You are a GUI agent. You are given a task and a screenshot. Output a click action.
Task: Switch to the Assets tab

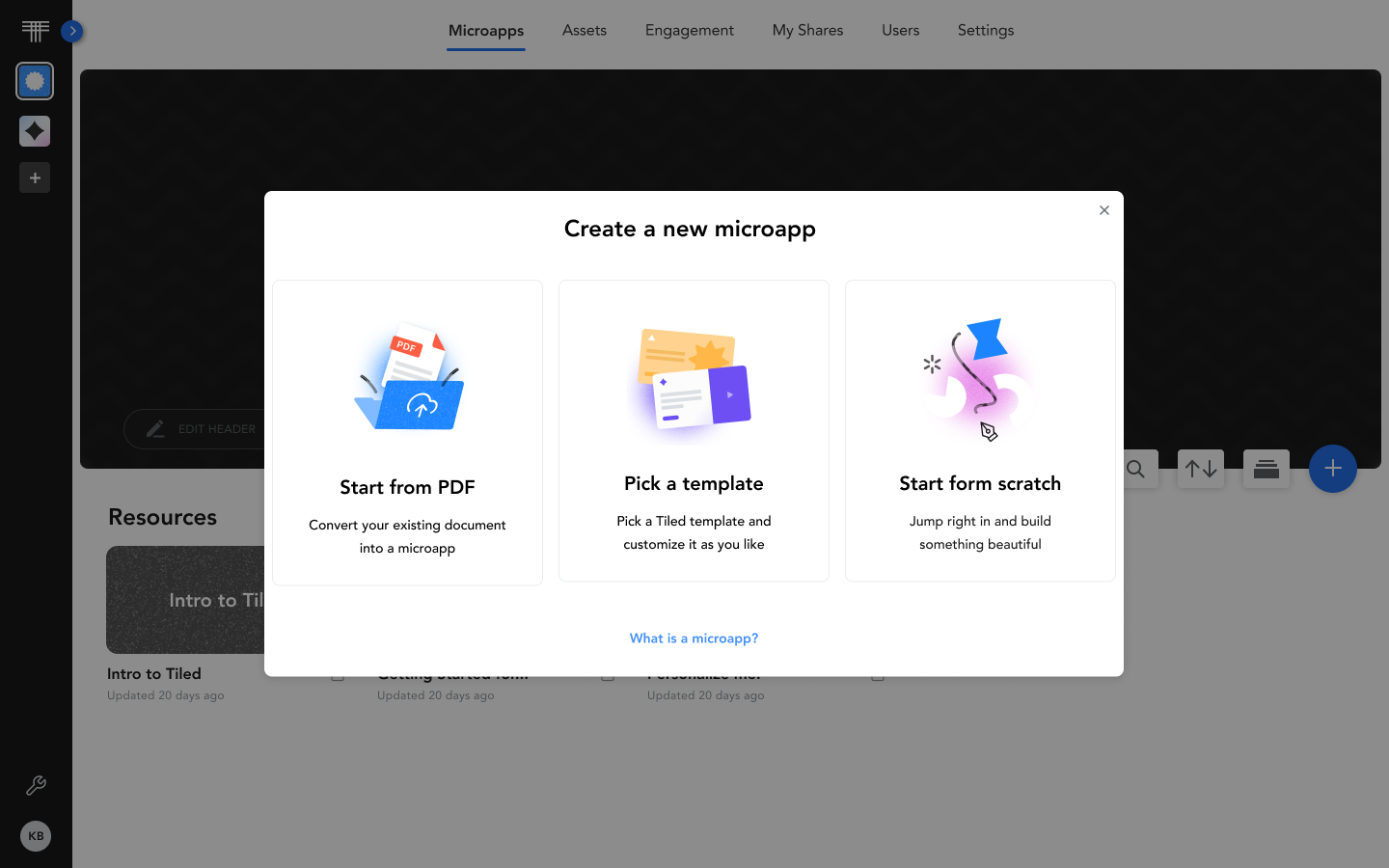pos(585,30)
